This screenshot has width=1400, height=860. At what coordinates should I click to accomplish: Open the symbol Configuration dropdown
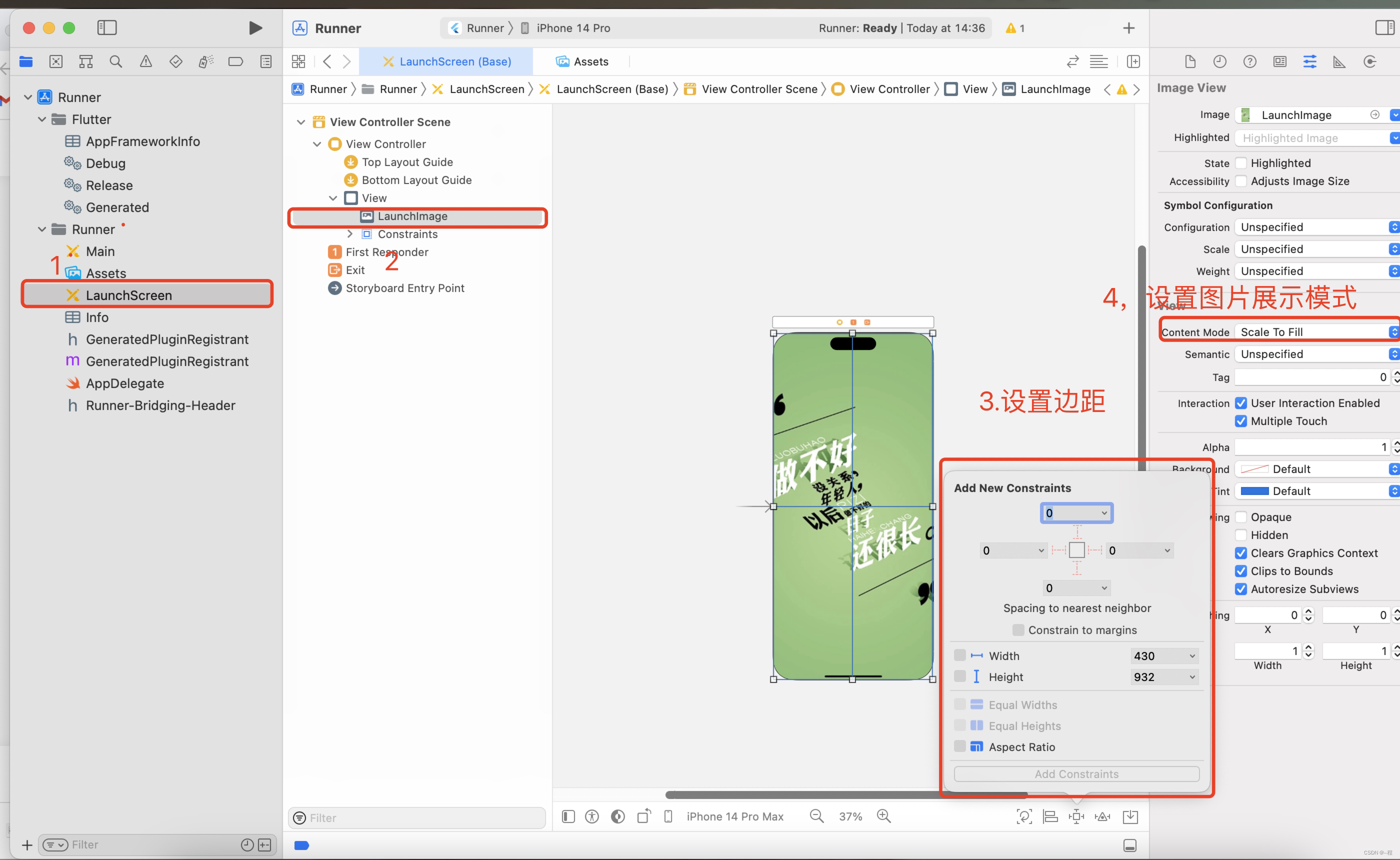(1317, 227)
